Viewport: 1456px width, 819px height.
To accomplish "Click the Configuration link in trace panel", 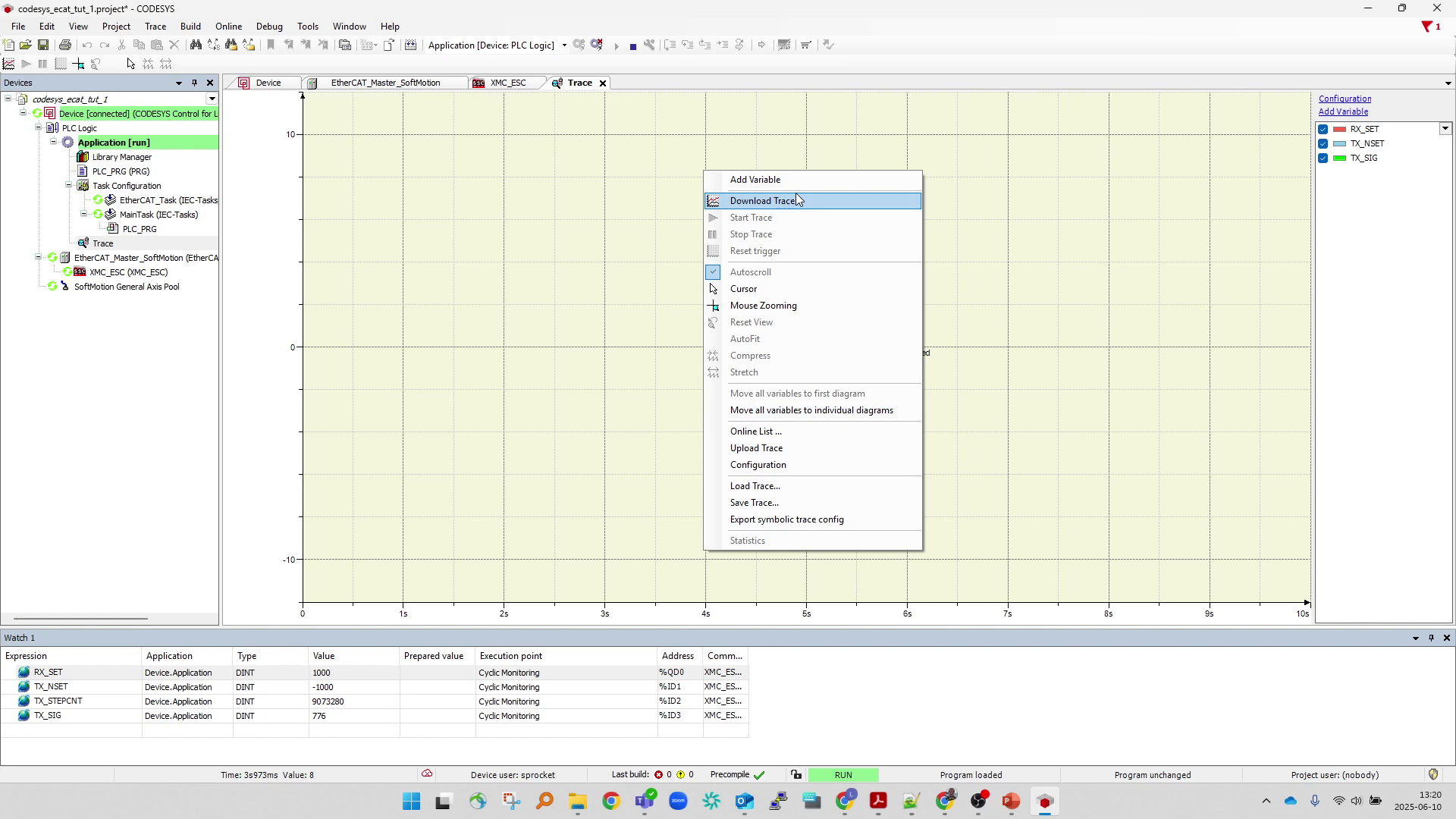I will (x=1345, y=99).
